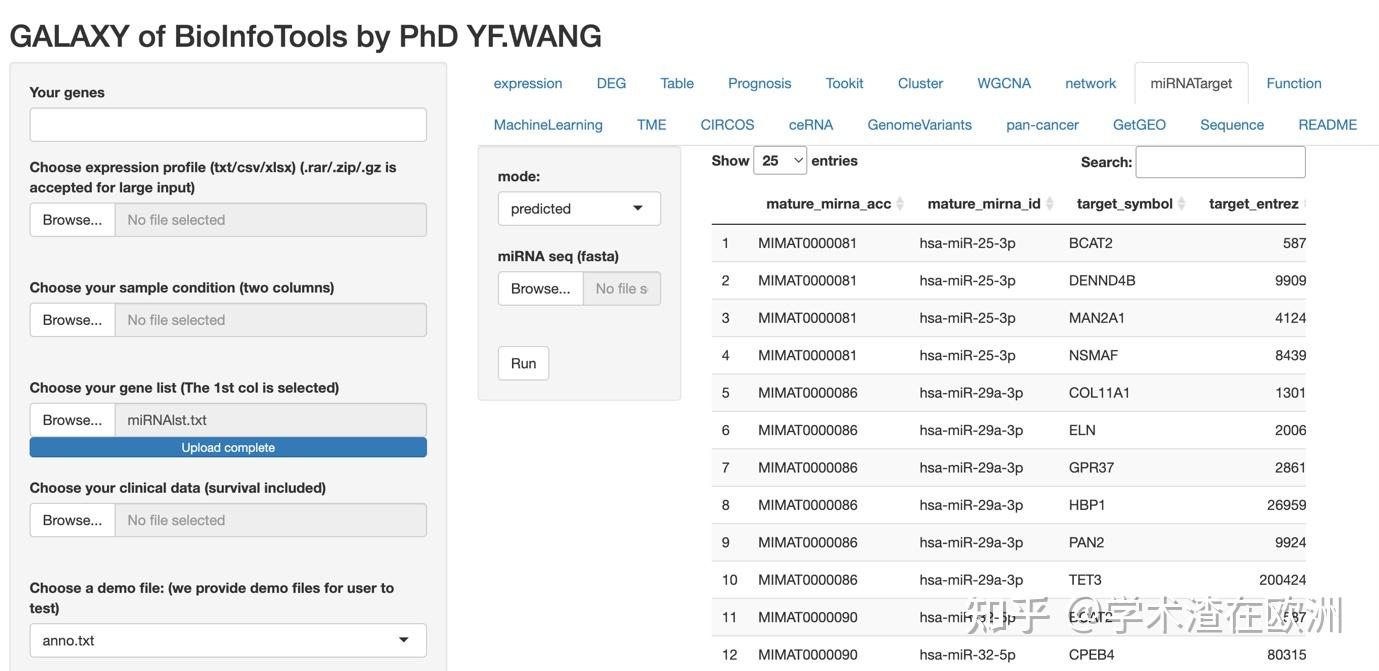Click the Your genes input field

click(227, 125)
